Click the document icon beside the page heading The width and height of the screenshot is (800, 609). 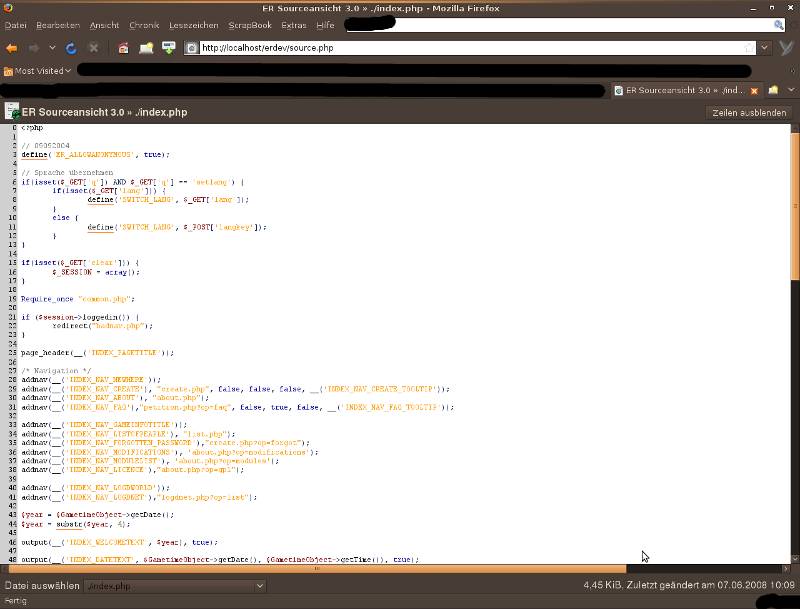[11, 111]
